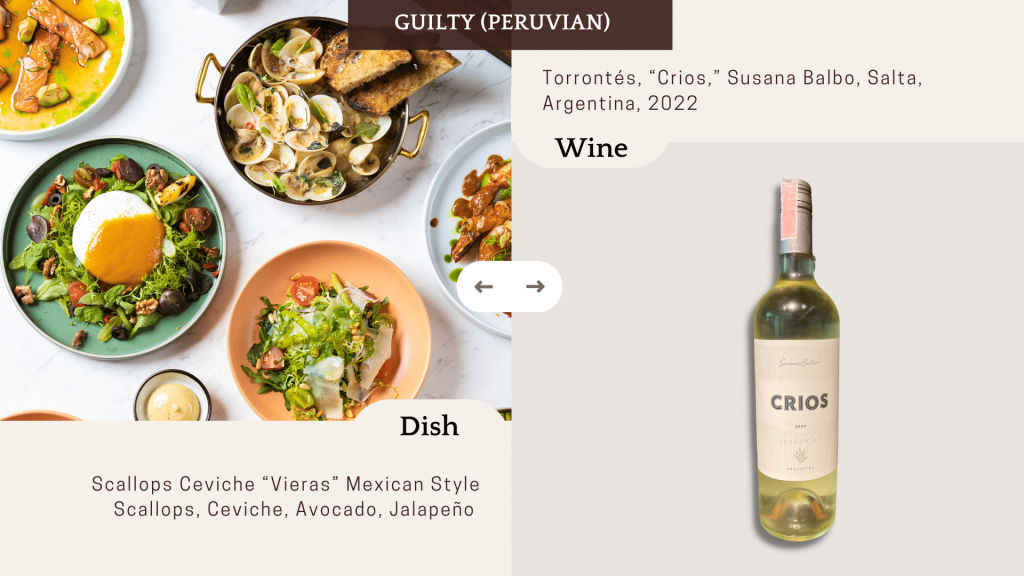Click the burrata with orange sauce
The image size is (1024, 576).
[x=119, y=238]
